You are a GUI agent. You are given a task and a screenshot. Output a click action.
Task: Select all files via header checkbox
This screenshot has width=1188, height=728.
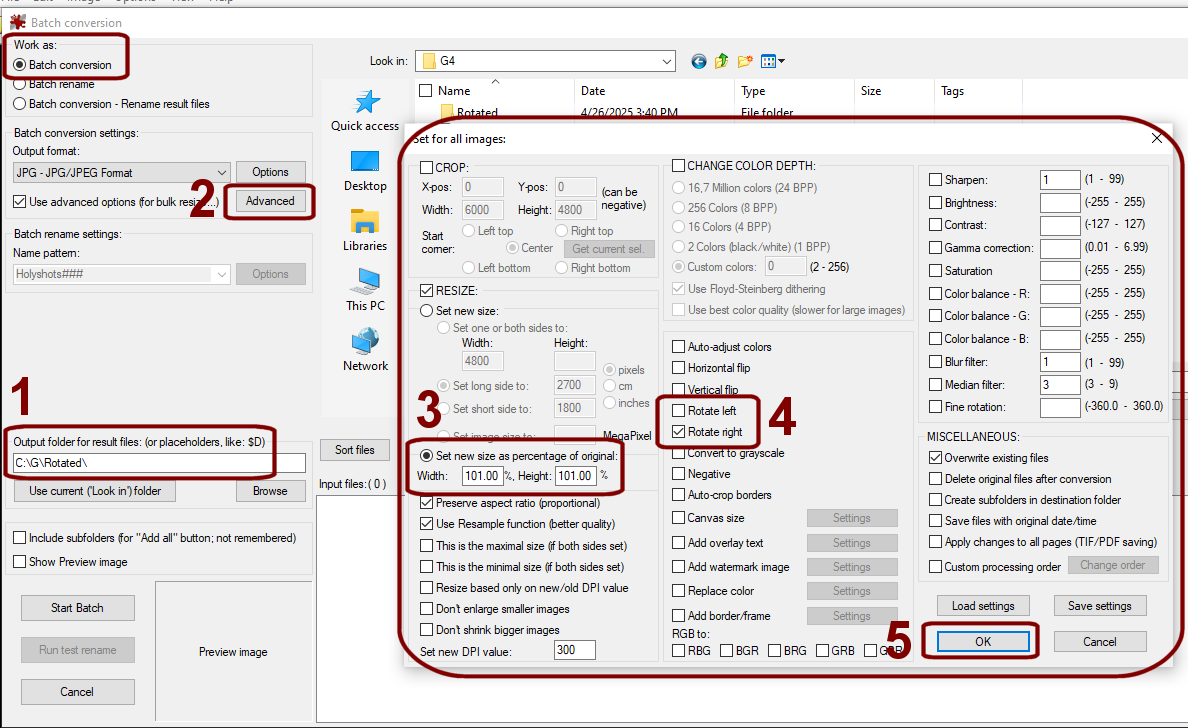point(426,91)
